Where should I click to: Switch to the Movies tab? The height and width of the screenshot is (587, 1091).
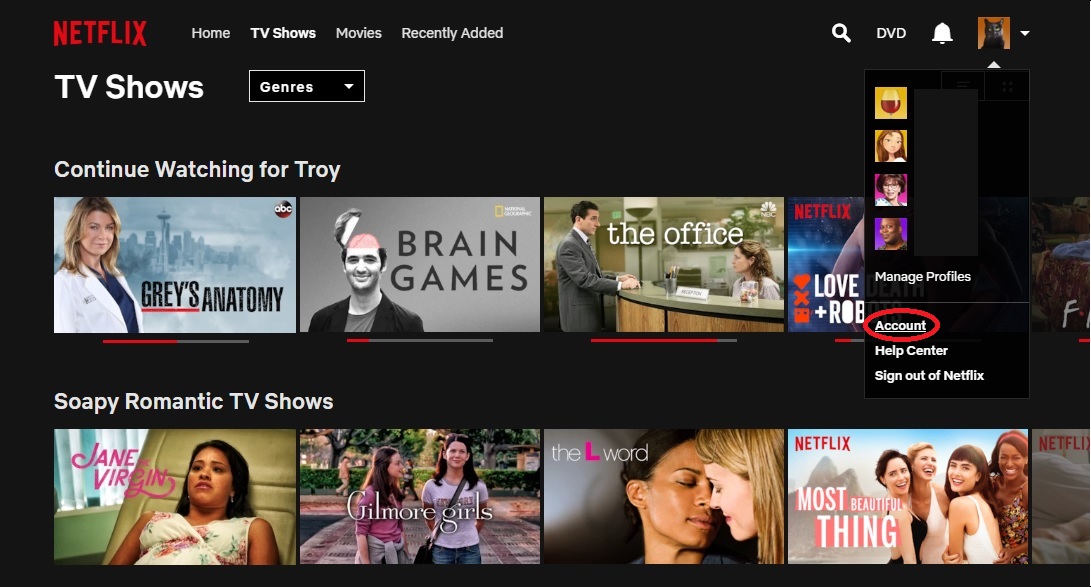(x=358, y=33)
